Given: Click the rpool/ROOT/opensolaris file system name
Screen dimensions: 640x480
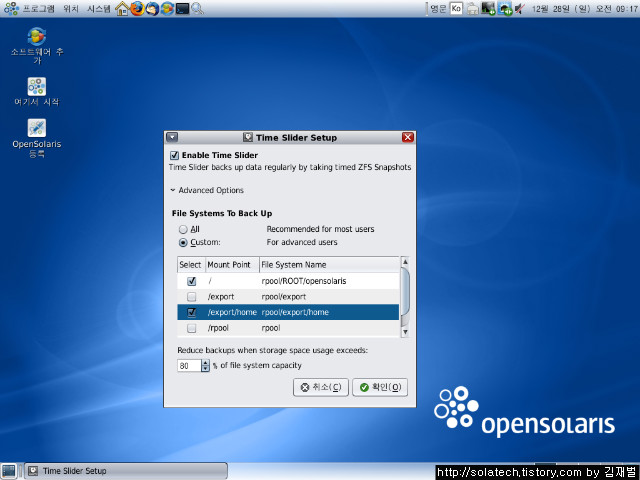Looking at the screenshot, I should pos(304,281).
